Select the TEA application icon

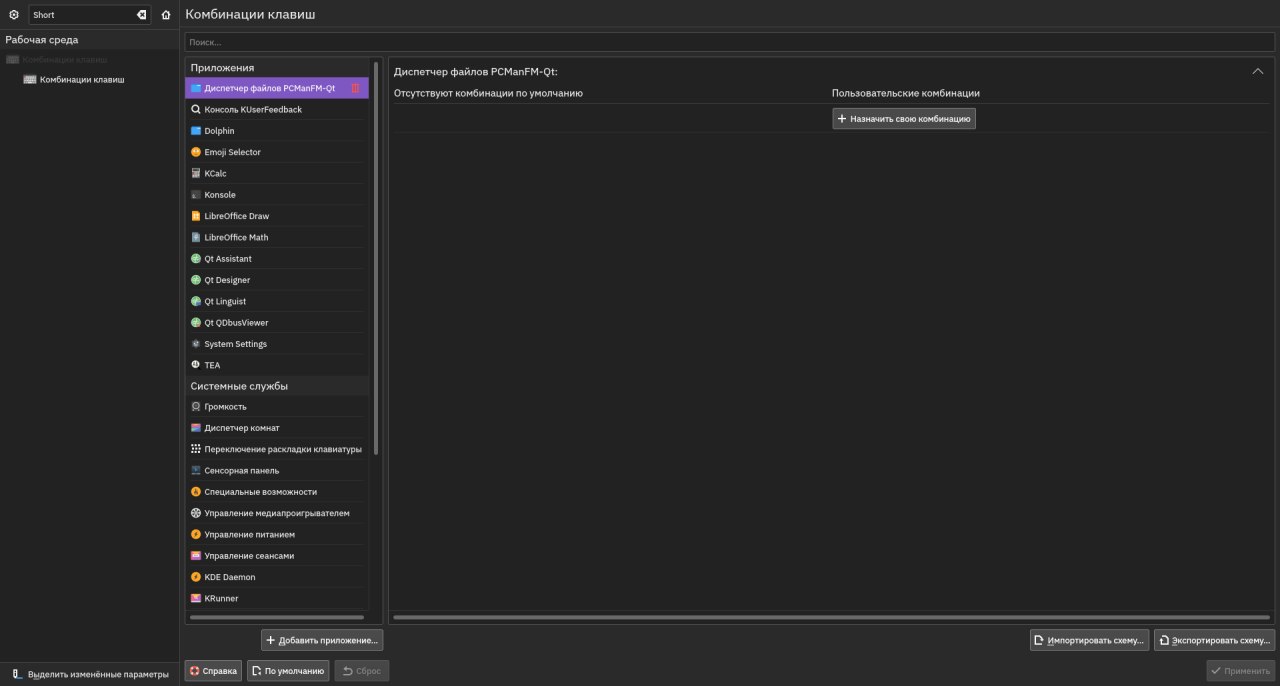tap(196, 366)
